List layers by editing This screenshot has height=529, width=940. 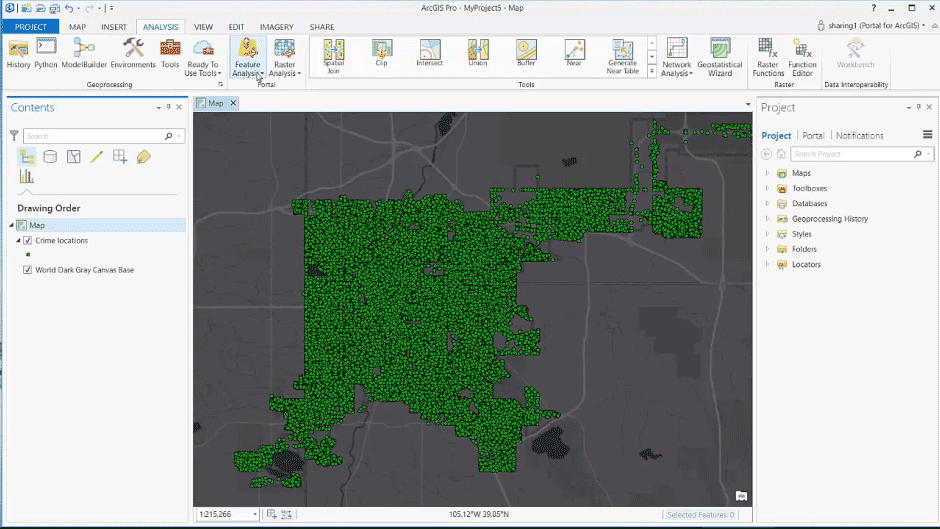point(97,157)
